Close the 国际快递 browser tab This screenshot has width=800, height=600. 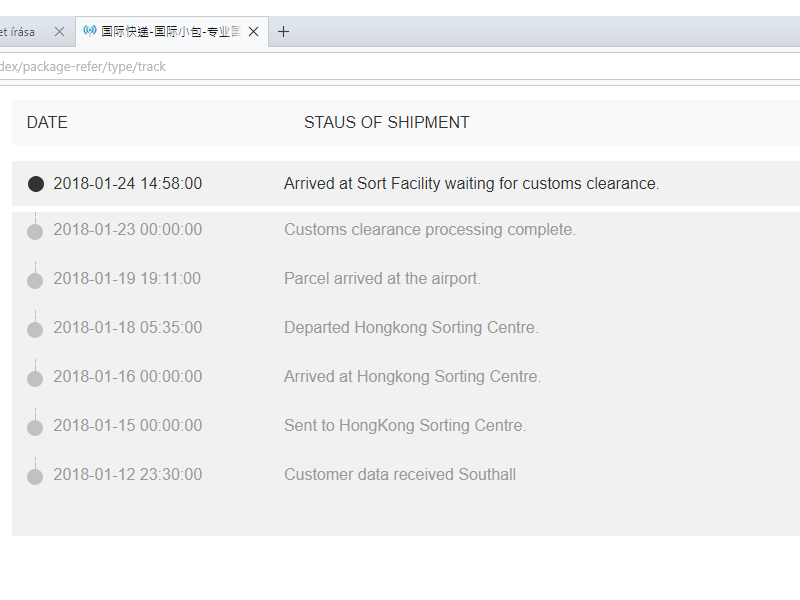click(254, 32)
